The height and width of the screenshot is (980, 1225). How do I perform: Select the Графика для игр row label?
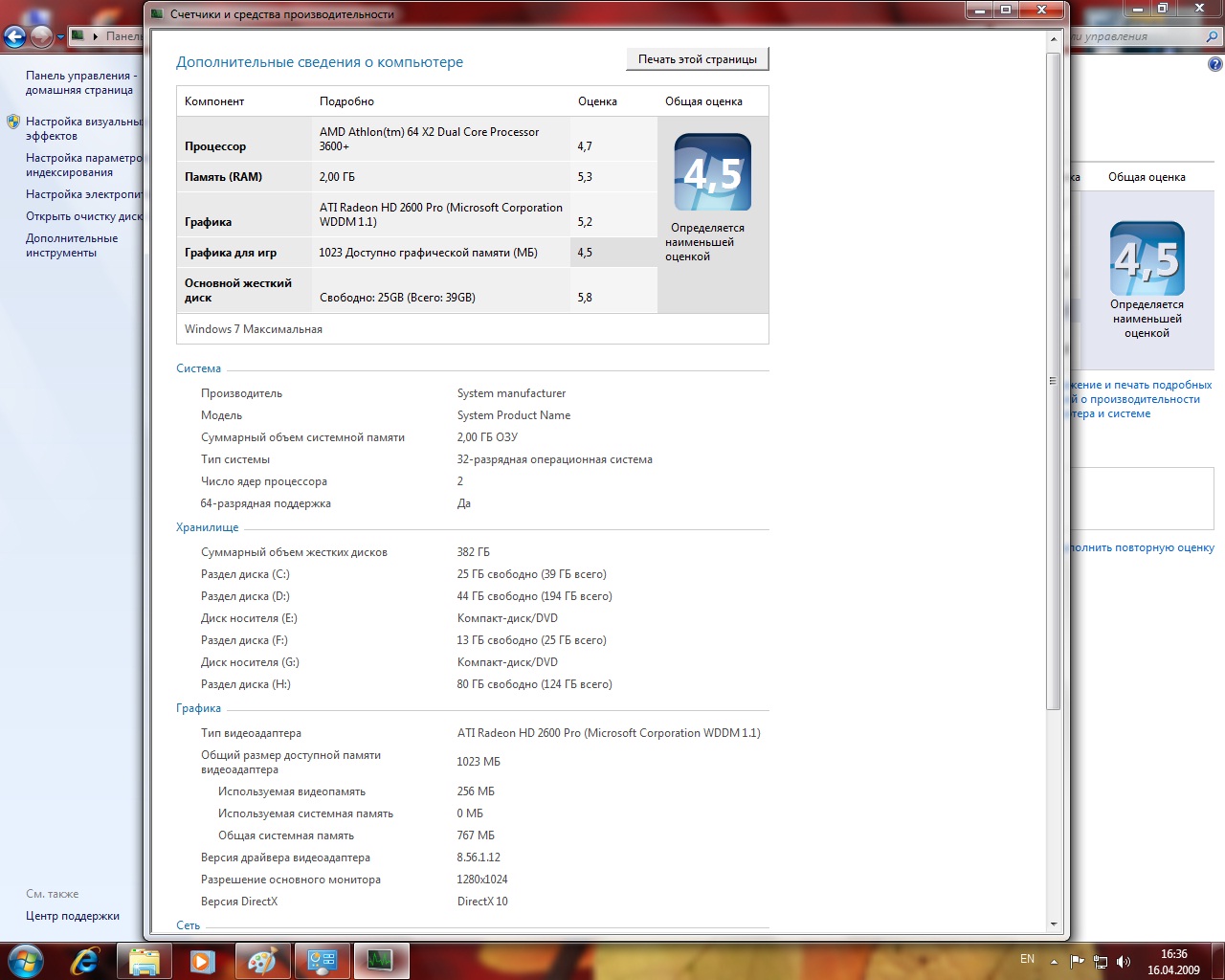pyautogui.click(x=231, y=253)
